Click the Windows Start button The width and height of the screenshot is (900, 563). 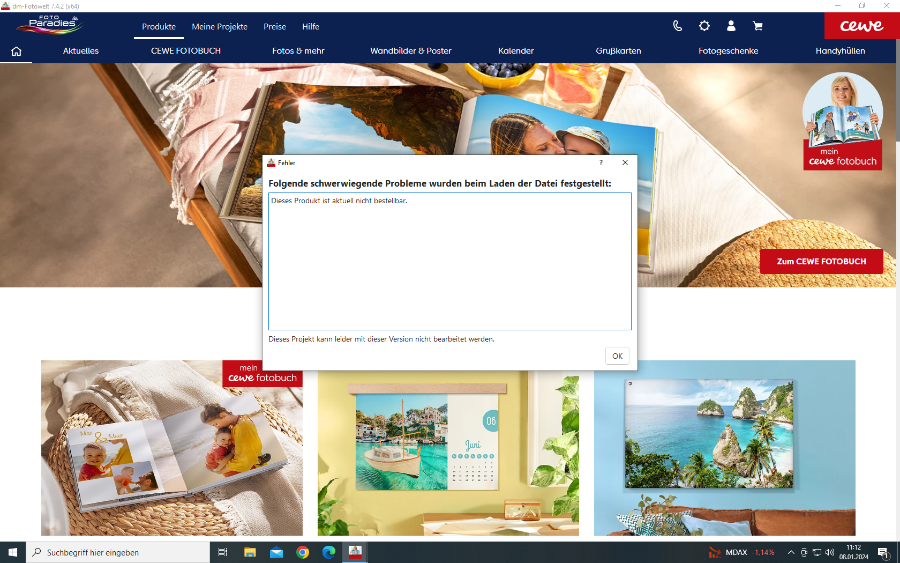13,552
